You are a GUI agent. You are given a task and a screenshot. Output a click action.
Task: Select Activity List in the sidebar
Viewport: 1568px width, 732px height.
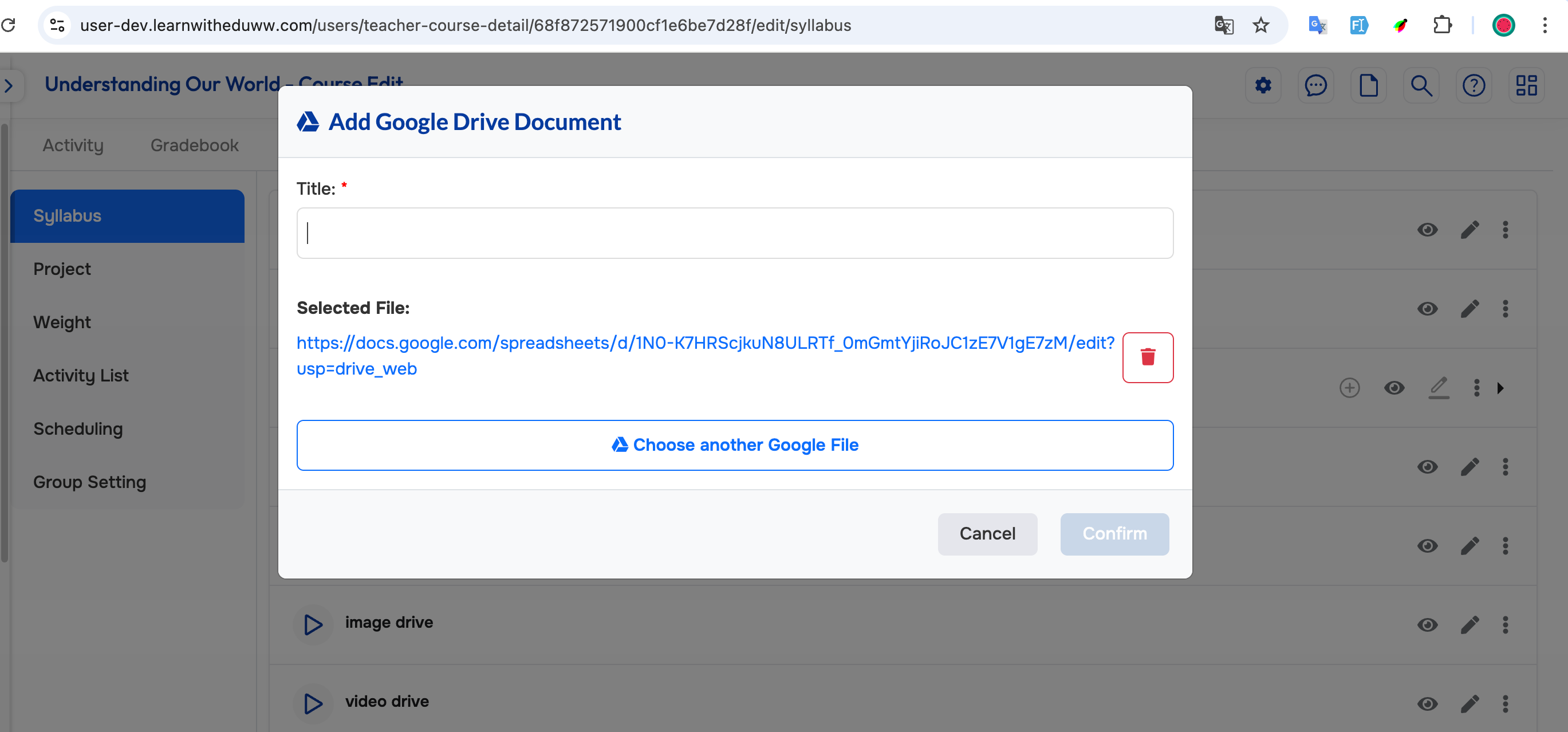pos(81,375)
